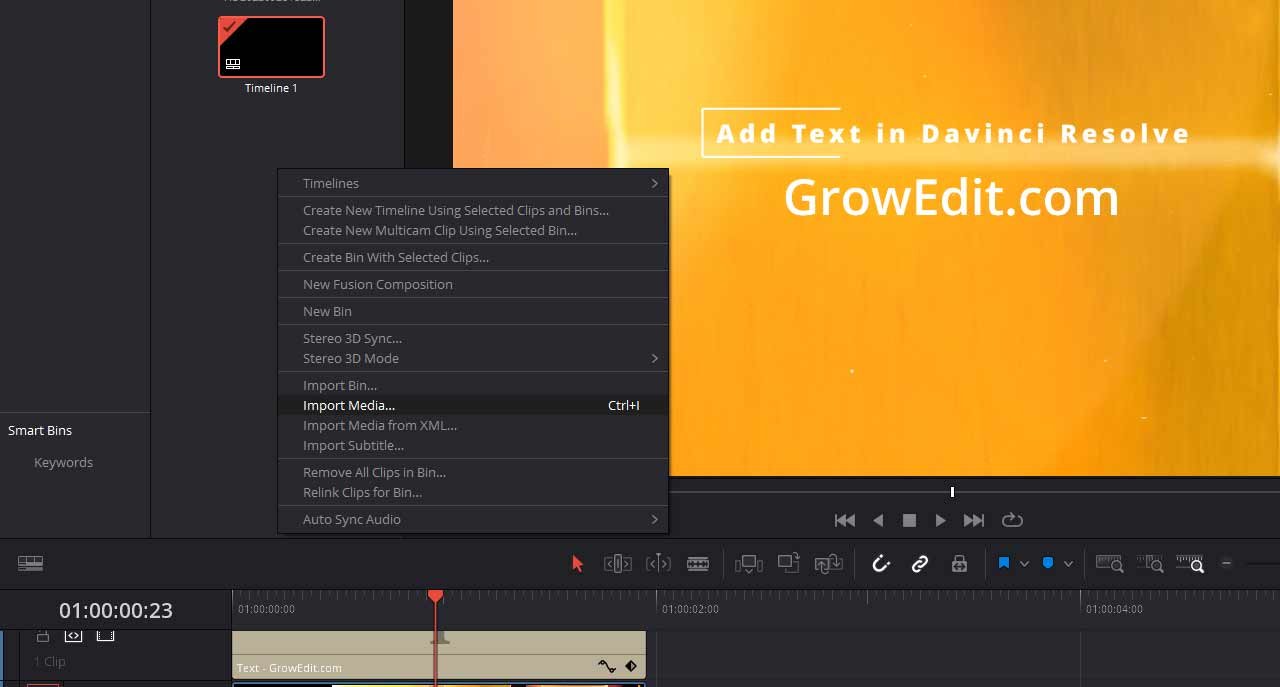Choose Create Bin With Selected Clips
The image size is (1280, 687).
(473, 257)
